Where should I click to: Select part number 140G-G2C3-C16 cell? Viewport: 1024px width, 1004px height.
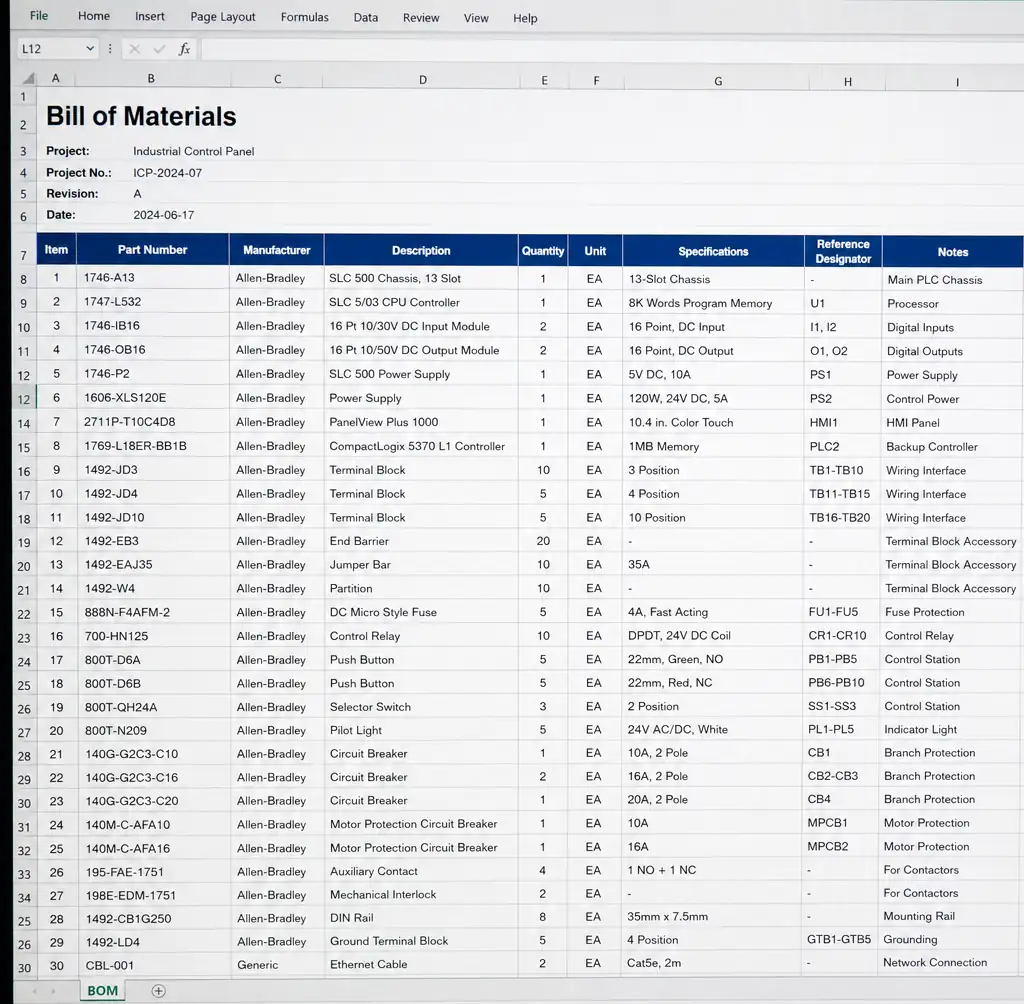point(154,777)
